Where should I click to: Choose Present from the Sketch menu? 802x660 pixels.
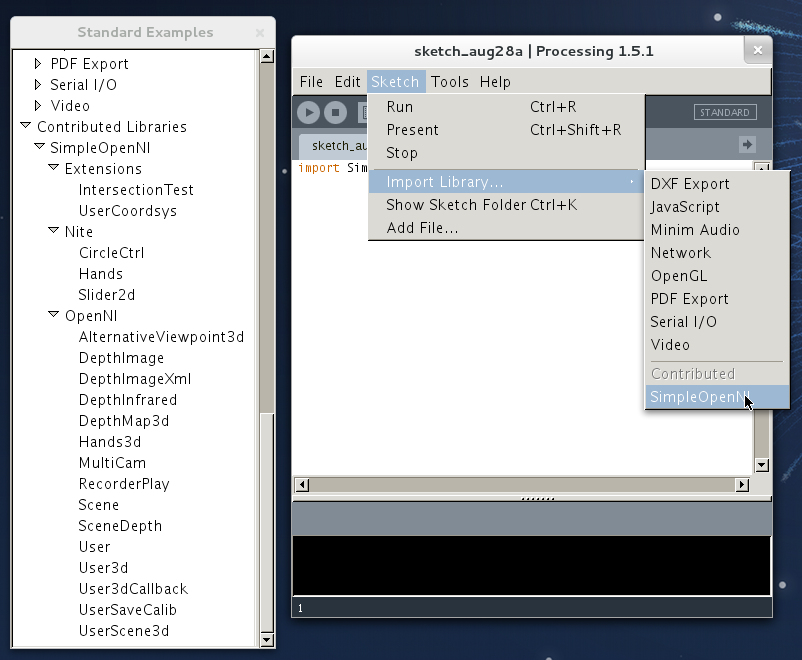point(506,130)
